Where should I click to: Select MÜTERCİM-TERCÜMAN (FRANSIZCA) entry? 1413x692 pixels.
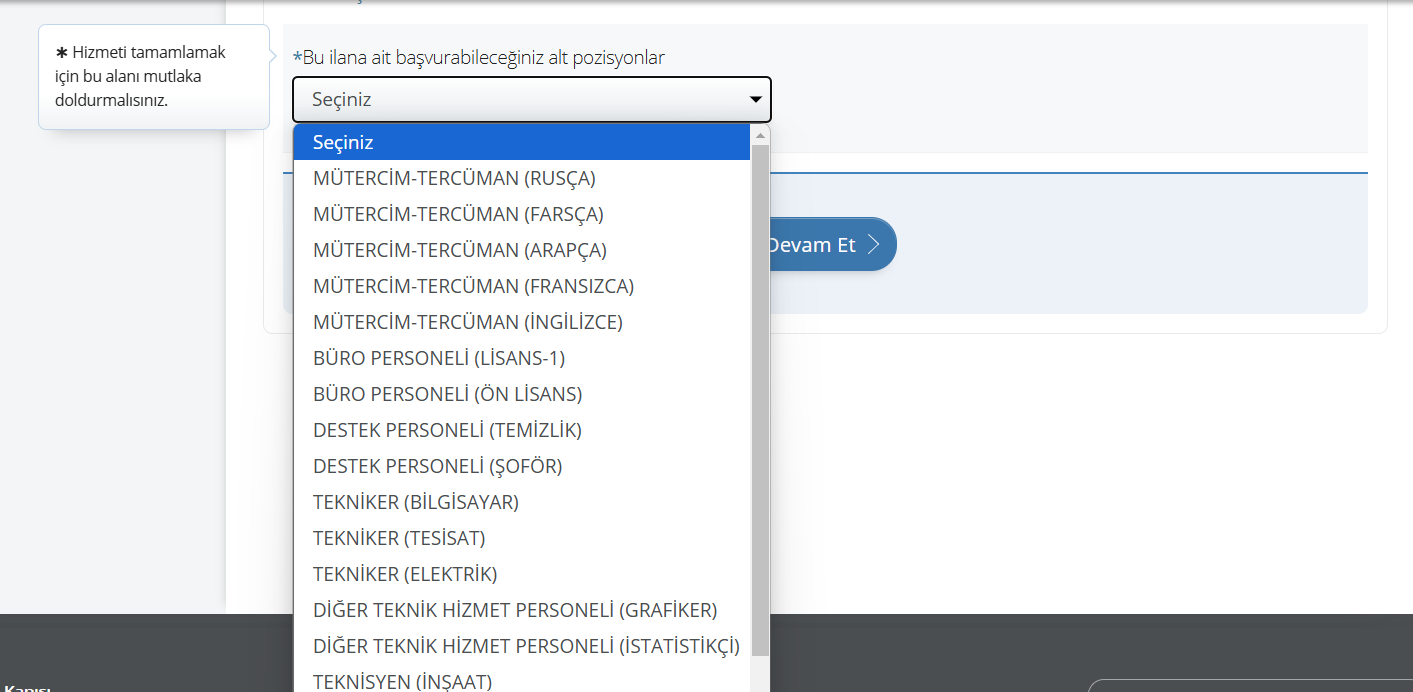coord(473,286)
